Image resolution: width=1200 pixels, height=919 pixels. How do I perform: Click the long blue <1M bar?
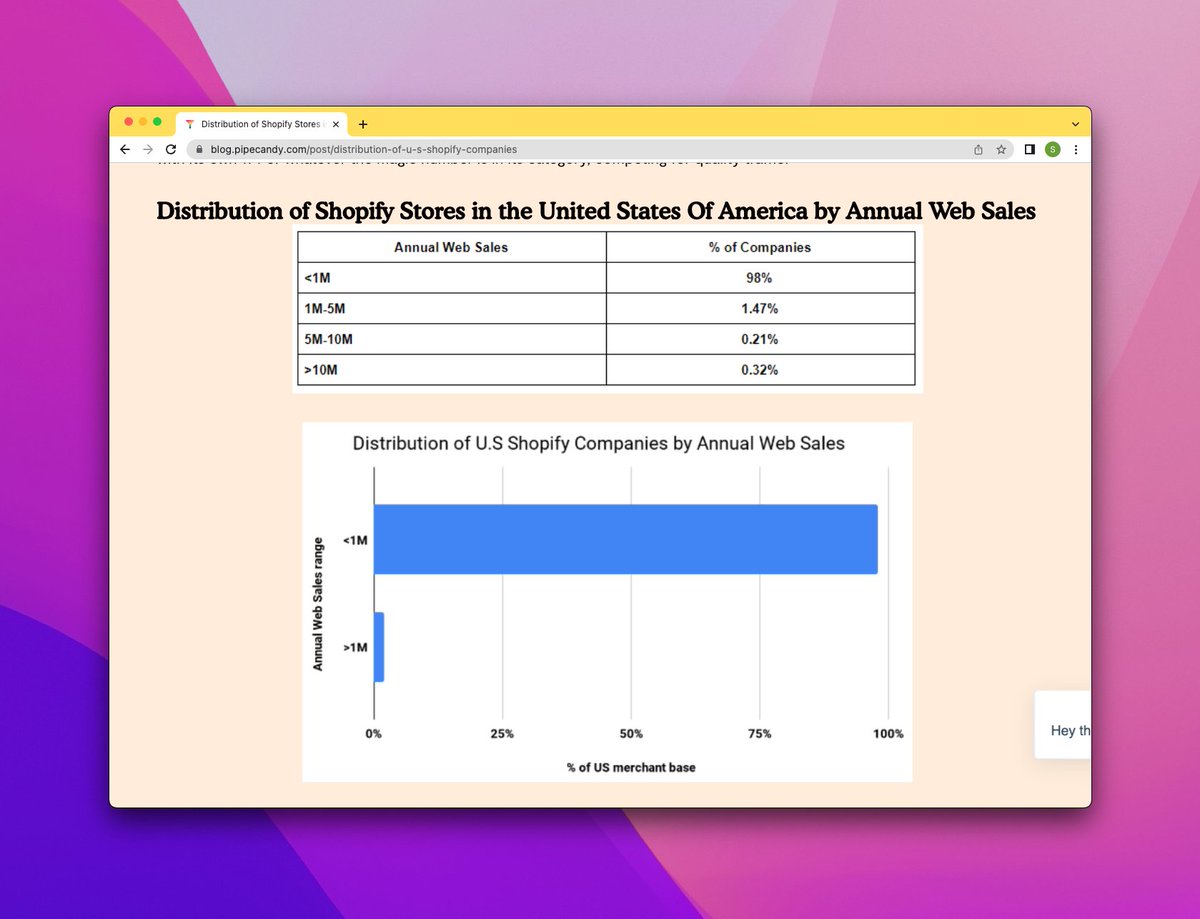625,539
